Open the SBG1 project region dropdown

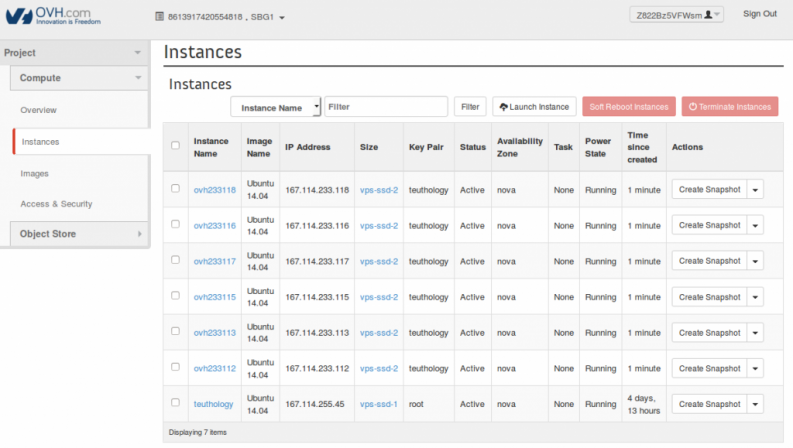(x=266, y=17)
